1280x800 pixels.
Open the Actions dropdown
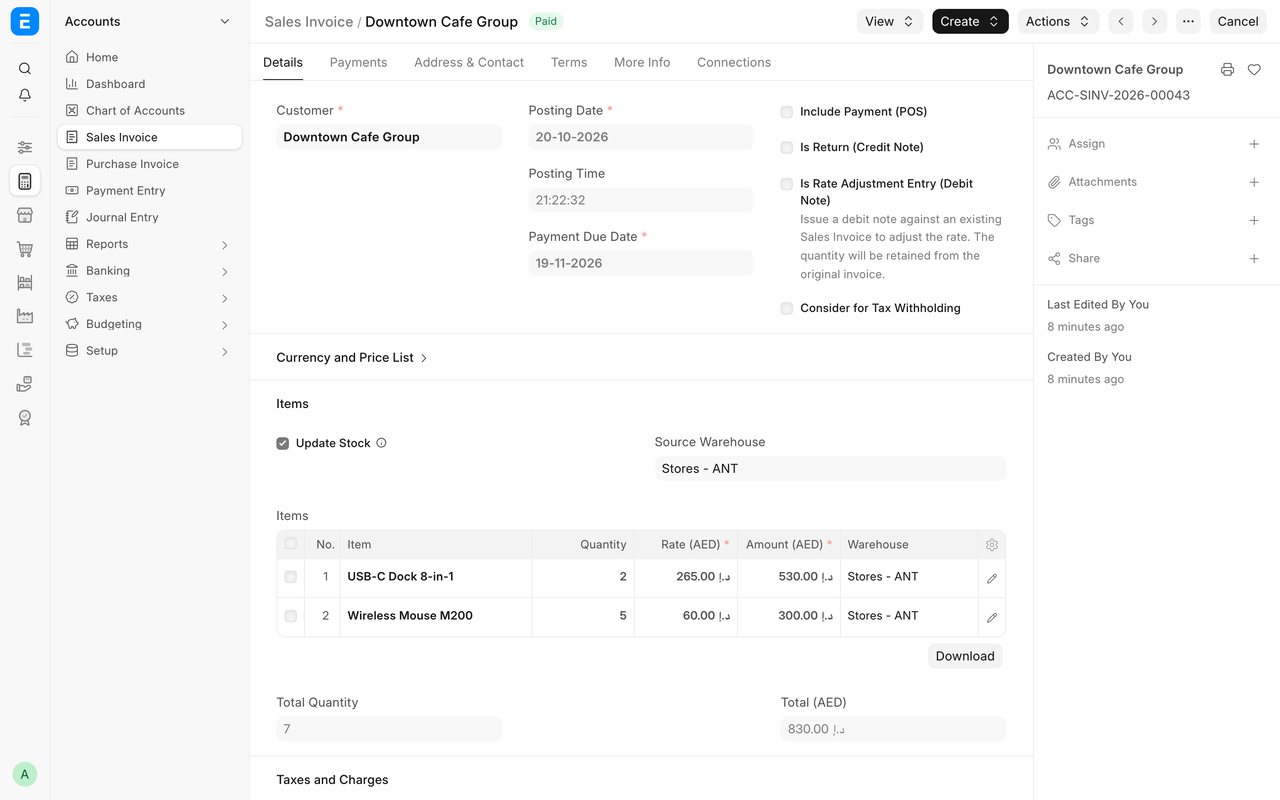(1058, 21)
